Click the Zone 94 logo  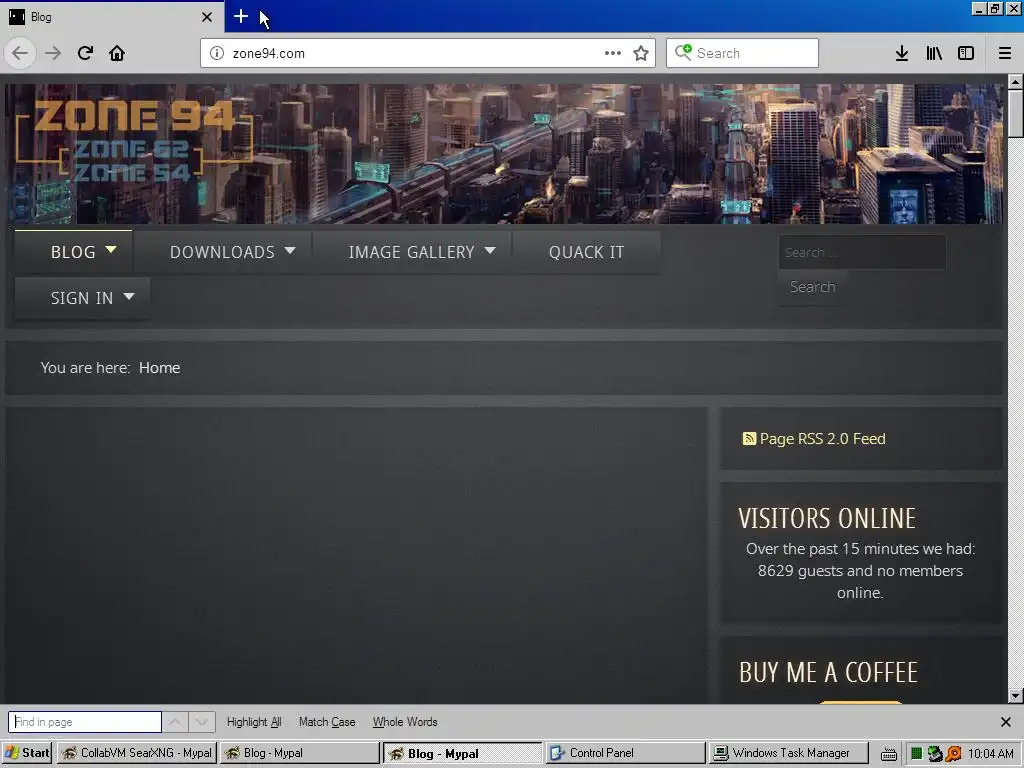tap(134, 139)
